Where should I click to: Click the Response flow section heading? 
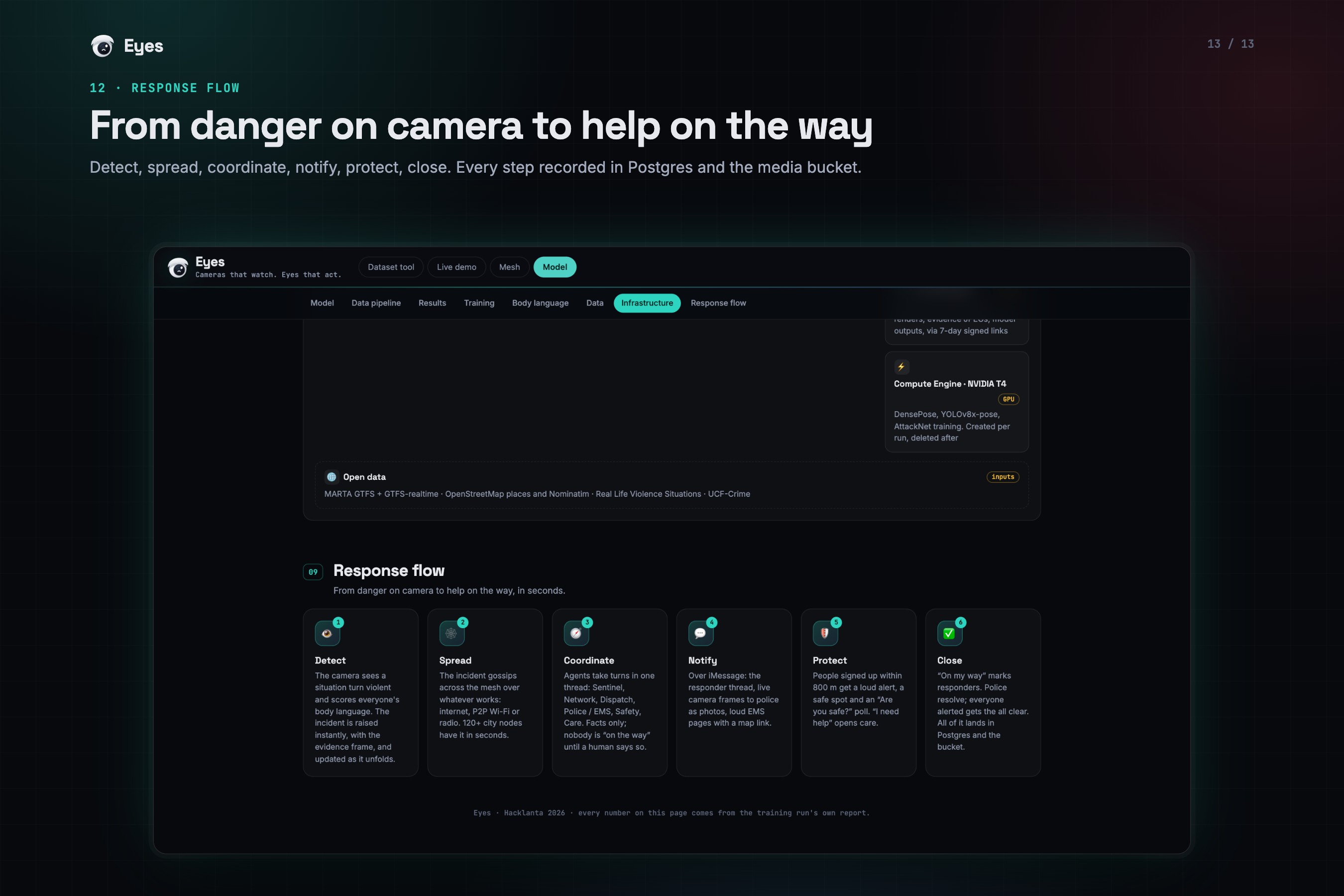tap(389, 570)
